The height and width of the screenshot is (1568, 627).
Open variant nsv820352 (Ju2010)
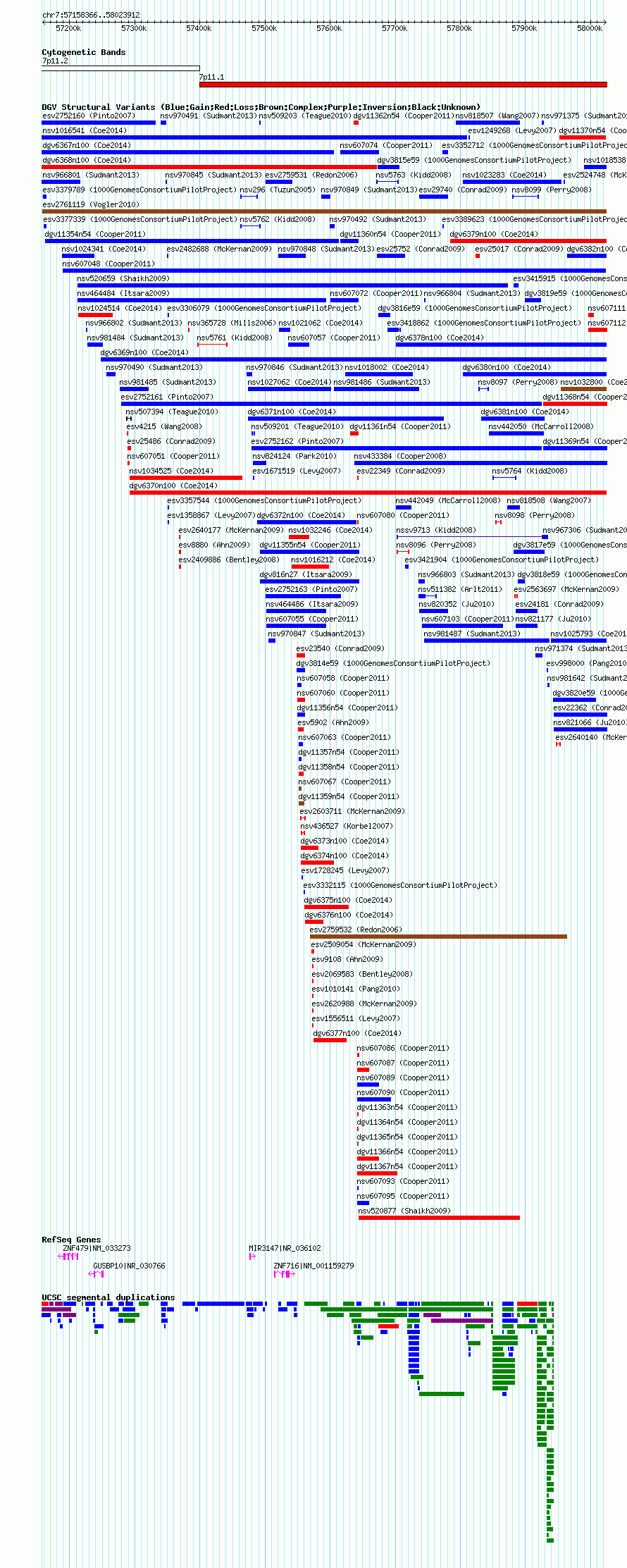coord(457,604)
